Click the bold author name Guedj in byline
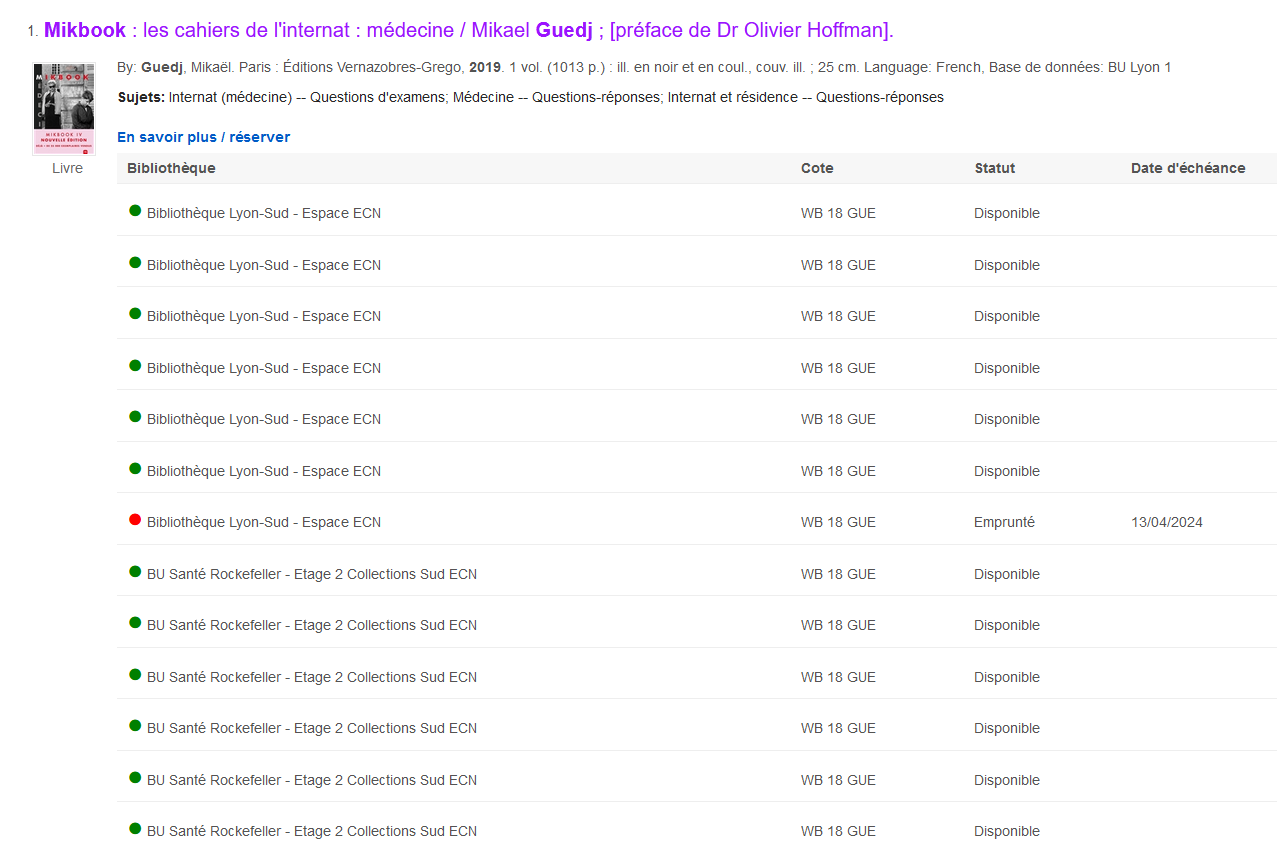1277x850 pixels. (x=162, y=67)
